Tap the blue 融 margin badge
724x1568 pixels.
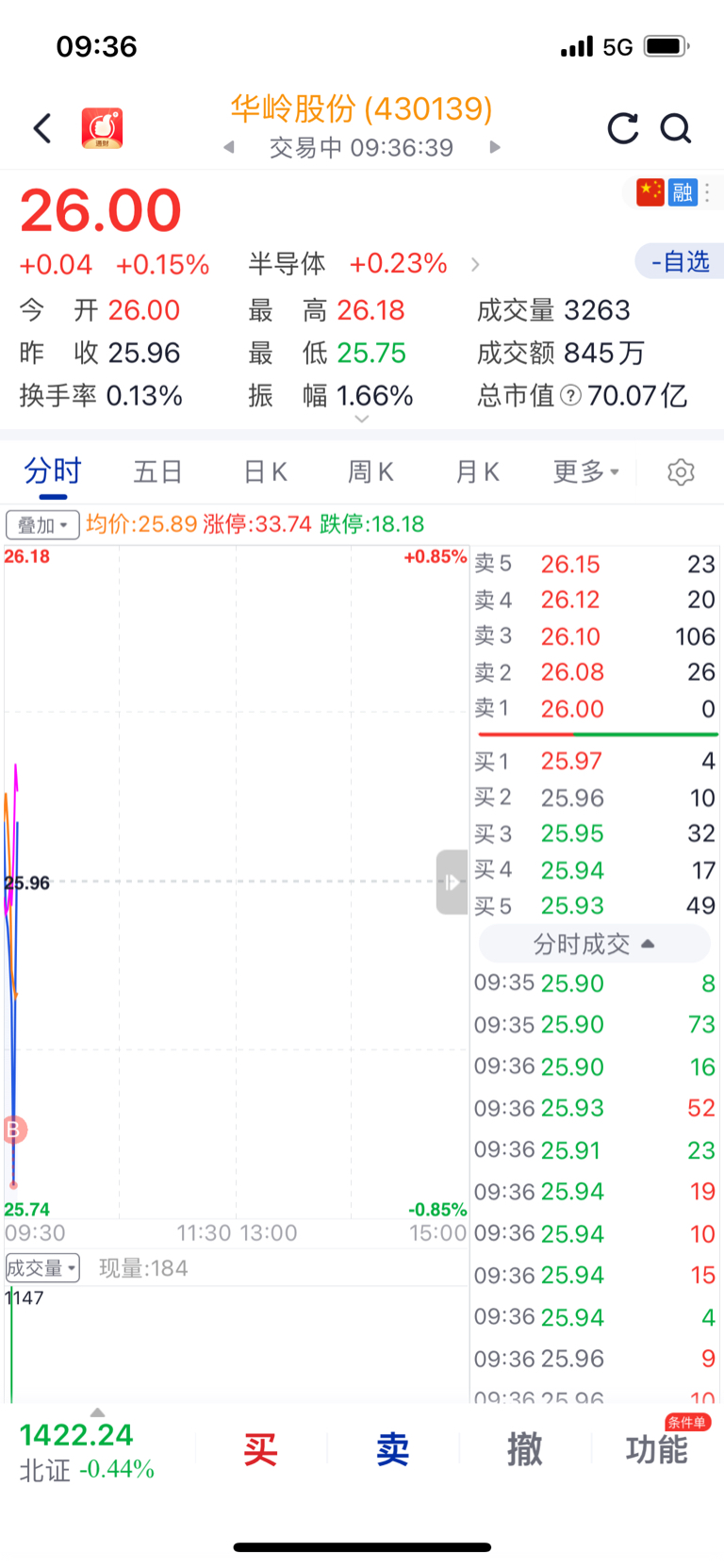(x=683, y=192)
